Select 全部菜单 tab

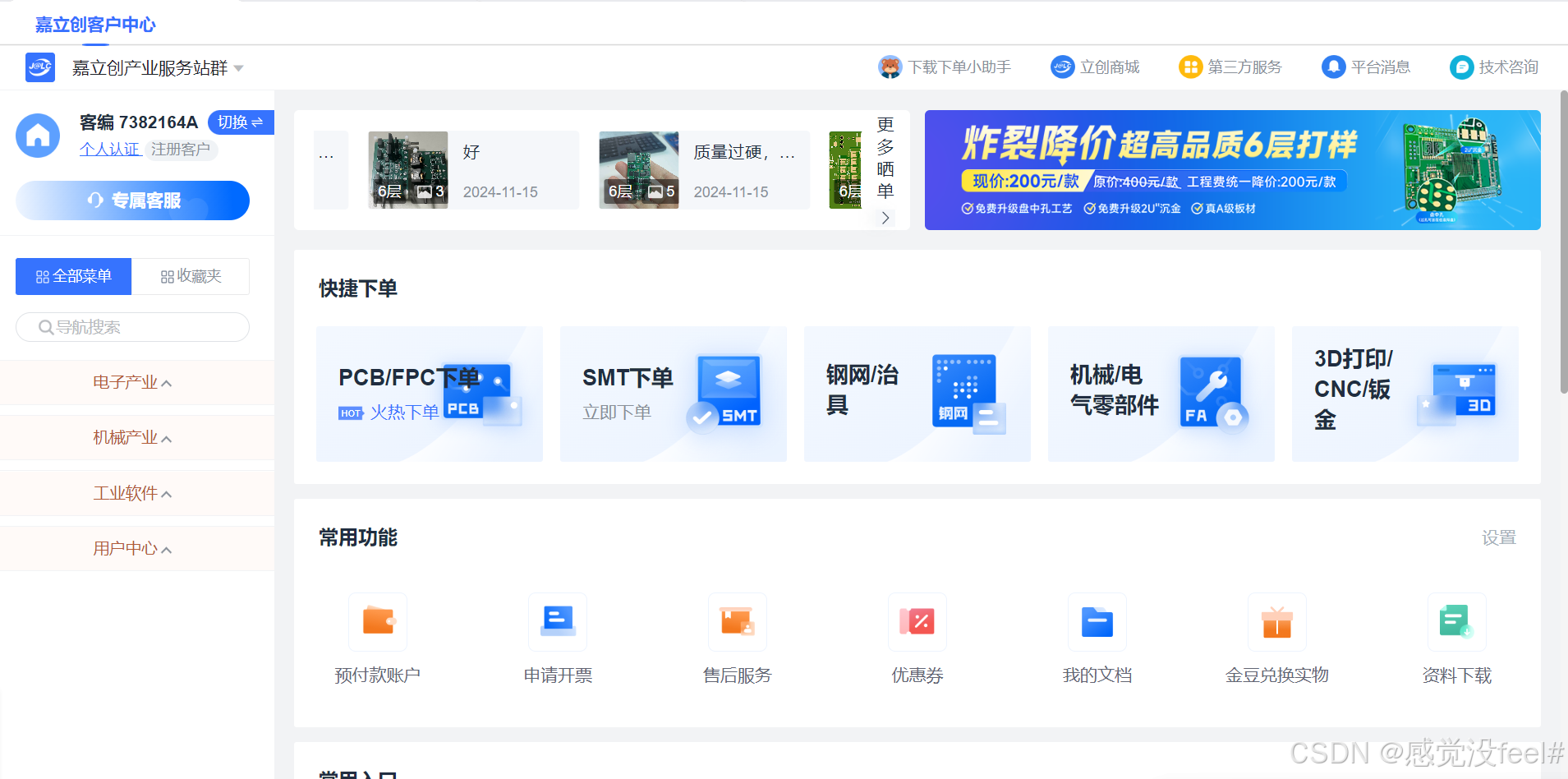(74, 276)
